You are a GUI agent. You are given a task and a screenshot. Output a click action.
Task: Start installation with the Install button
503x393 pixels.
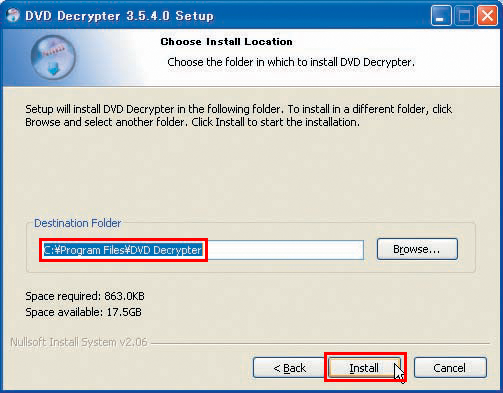coord(364,368)
